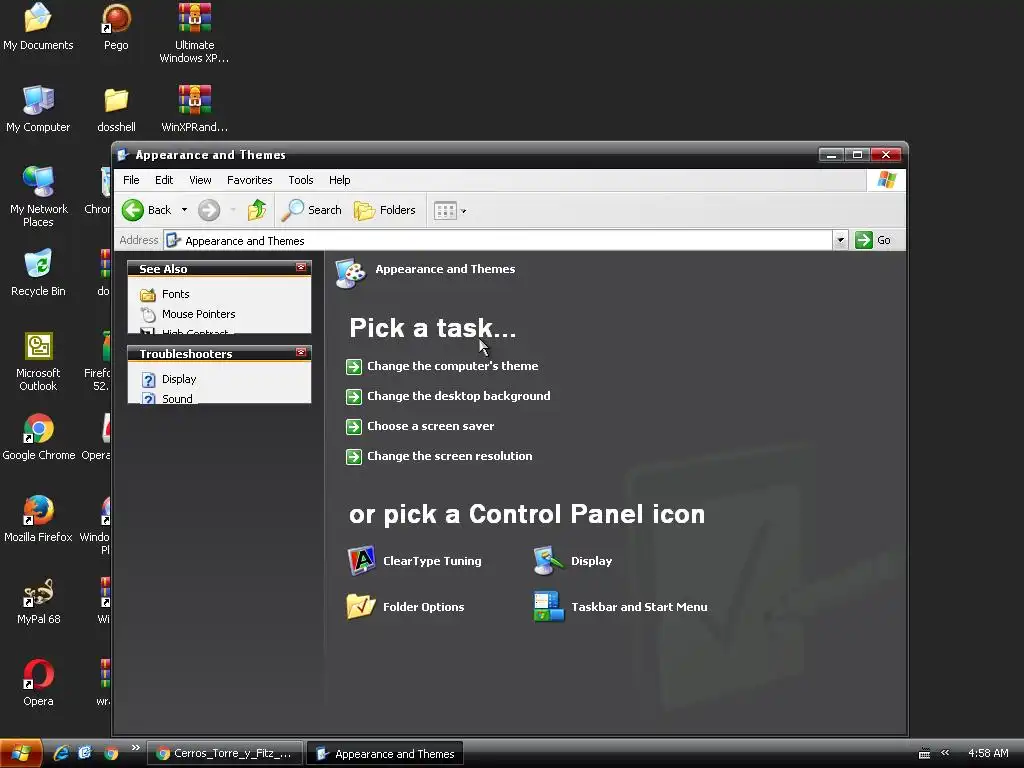Select the Recycle Bin icon
Screen dimensions: 1024x768
[x=38, y=273]
